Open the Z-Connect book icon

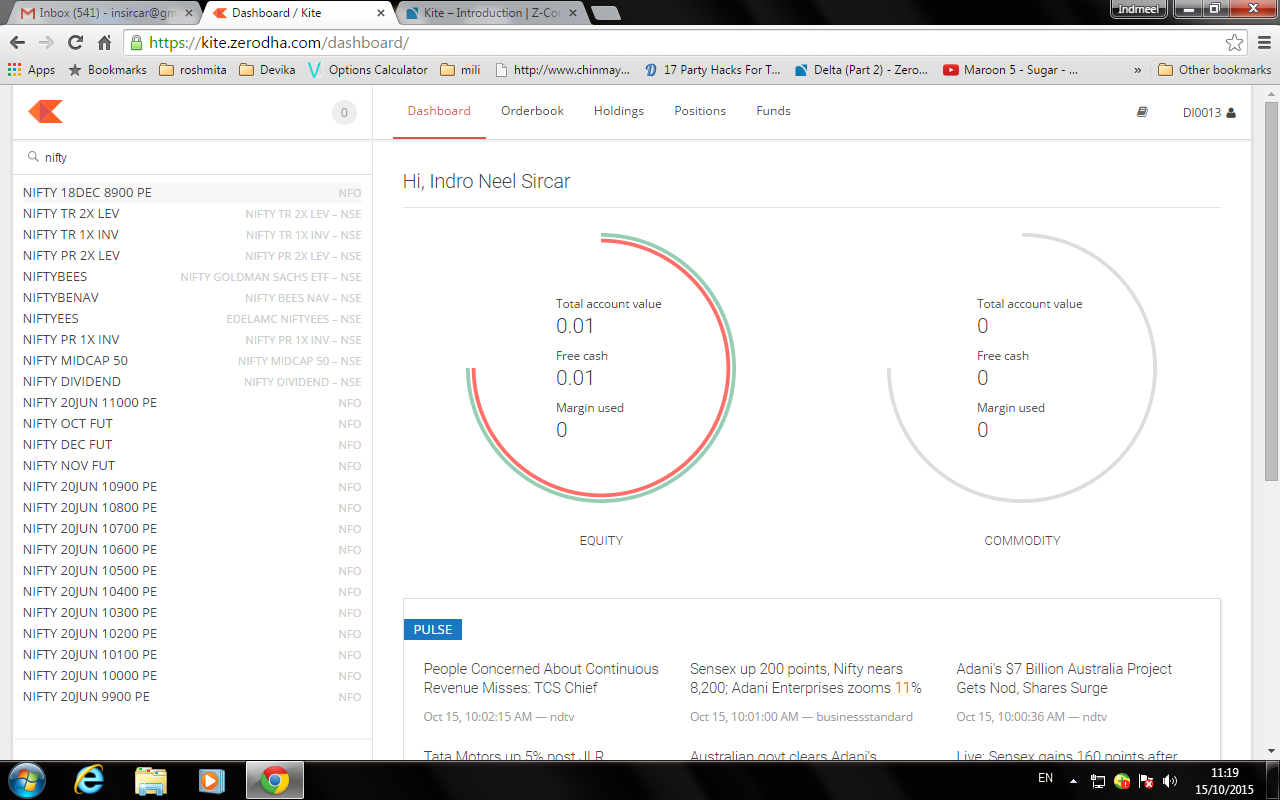pos(1142,112)
